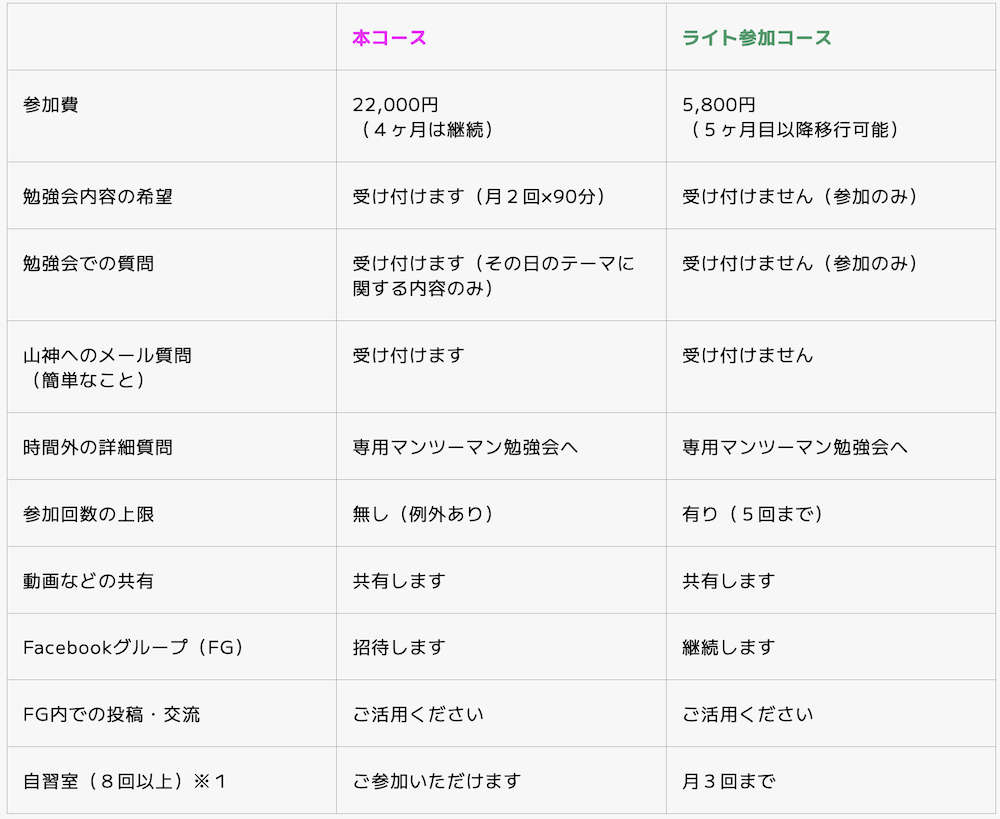
Task: Select the 時間外の詳細質問 row label
Action: tap(97, 447)
